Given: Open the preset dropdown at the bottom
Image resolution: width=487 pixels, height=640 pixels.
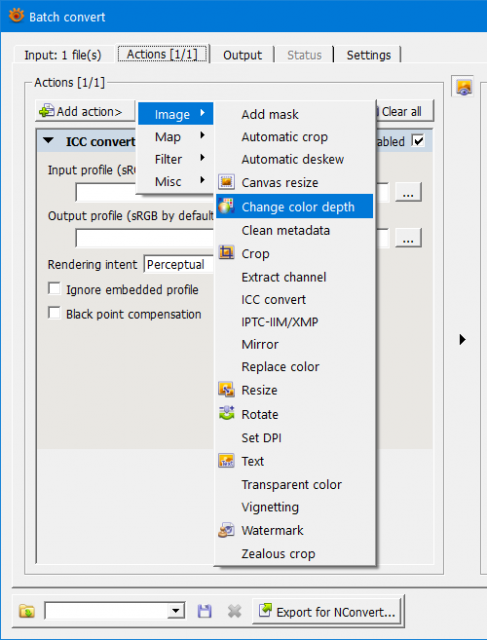Looking at the screenshot, I should click(115, 611).
